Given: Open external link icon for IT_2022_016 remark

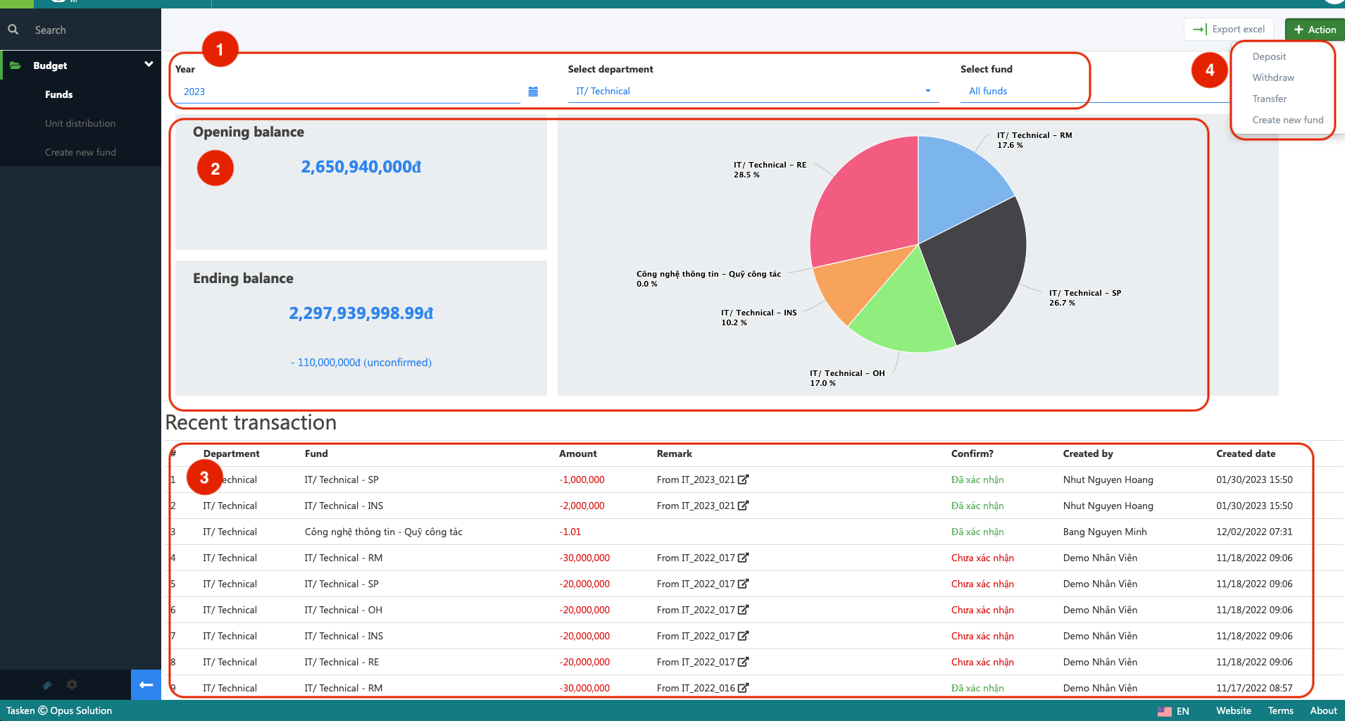Looking at the screenshot, I should coord(743,688).
